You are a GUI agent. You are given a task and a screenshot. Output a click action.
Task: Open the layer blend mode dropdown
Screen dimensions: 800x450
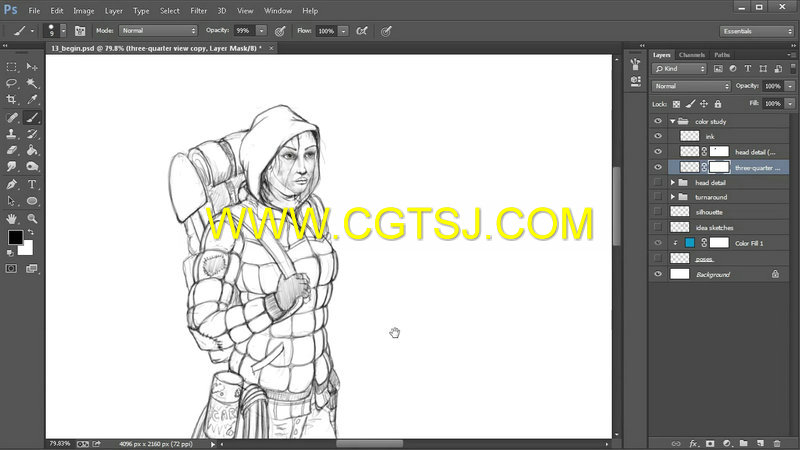pyautogui.click(x=691, y=86)
